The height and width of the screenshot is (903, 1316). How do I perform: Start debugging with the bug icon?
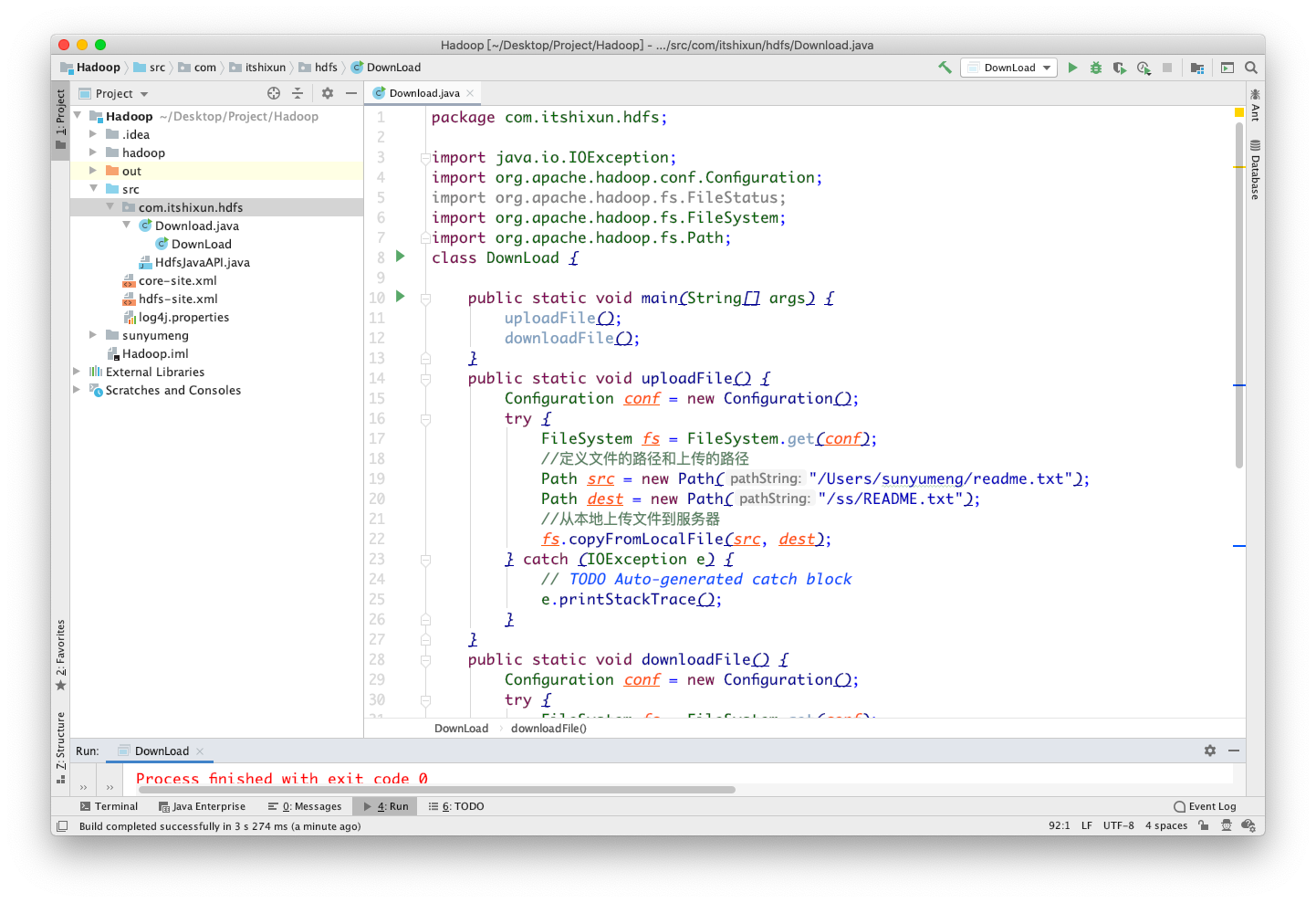point(1096,68)
